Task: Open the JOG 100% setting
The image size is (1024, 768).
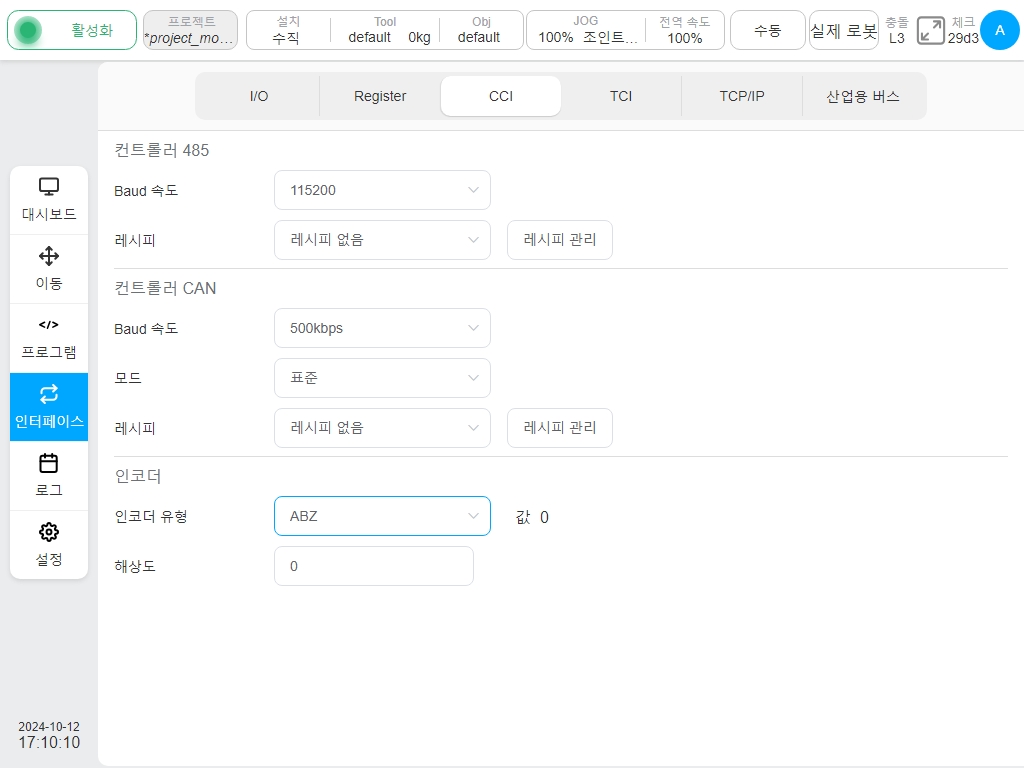Action: pos(586,30)
